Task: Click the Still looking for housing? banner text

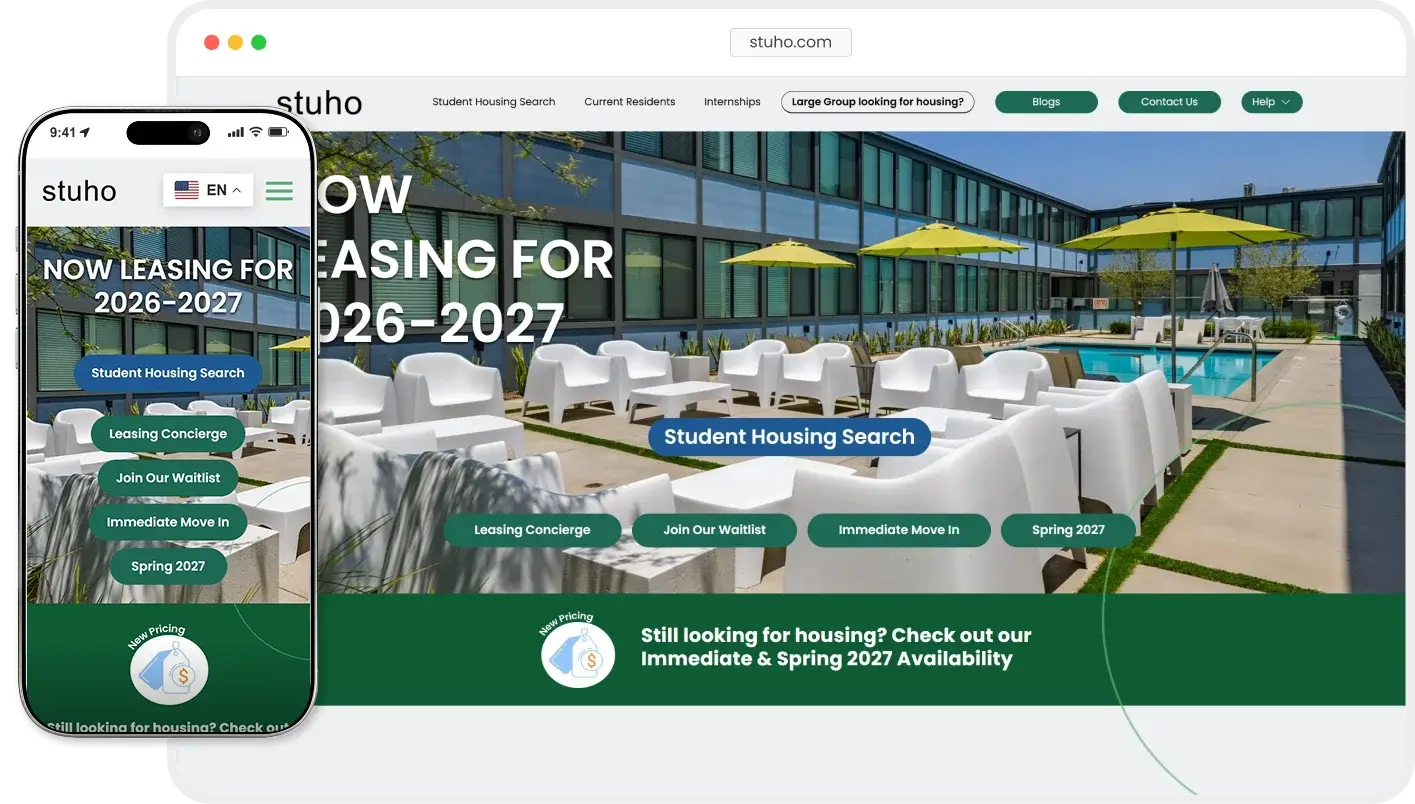Action: [x=835, y=647]
